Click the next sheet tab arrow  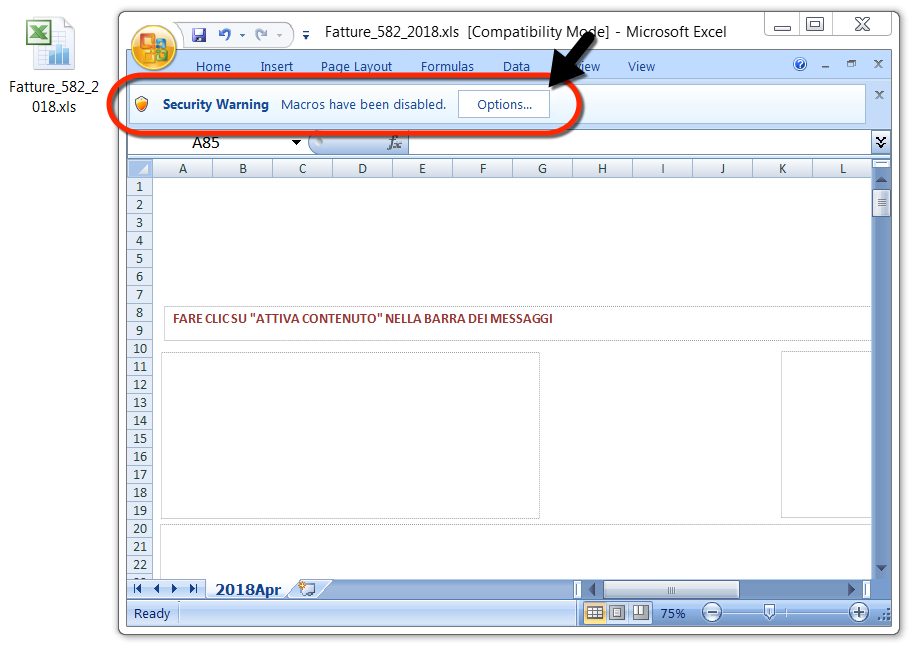pos(174,589)
